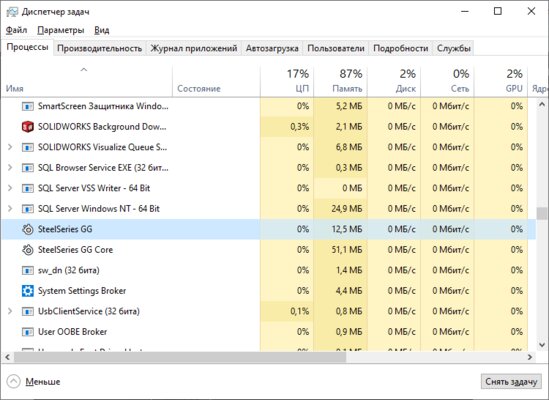The height and width of the screenshot is (400, 549).
Task: Click the horizontal scrollbar right arrow
Action: 530,357
